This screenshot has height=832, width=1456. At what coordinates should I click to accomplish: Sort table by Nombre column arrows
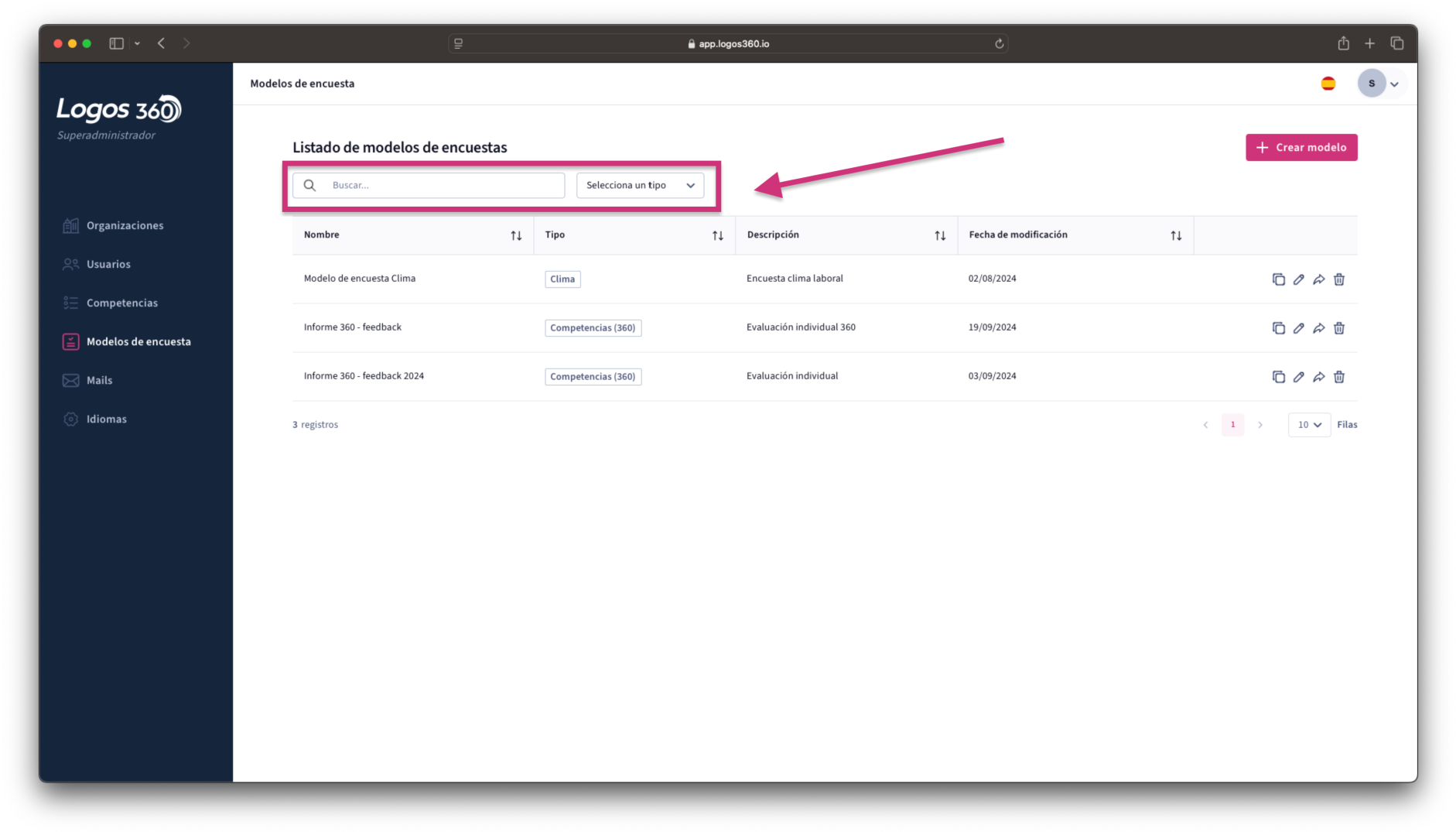[516, 235]
